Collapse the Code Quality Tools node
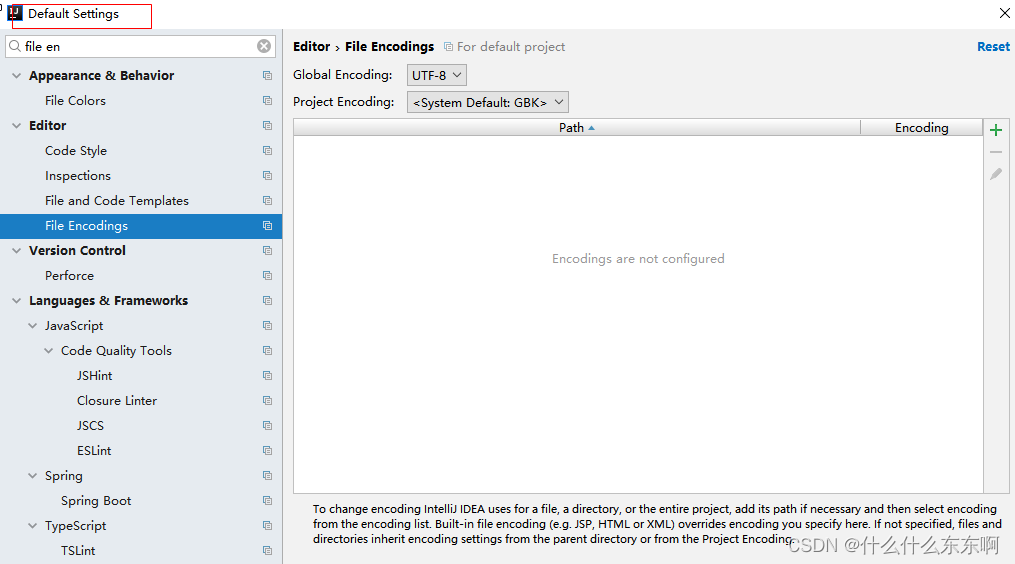Image resolution: width=1015 pixels, height=564 pixels. click(49, 350)
